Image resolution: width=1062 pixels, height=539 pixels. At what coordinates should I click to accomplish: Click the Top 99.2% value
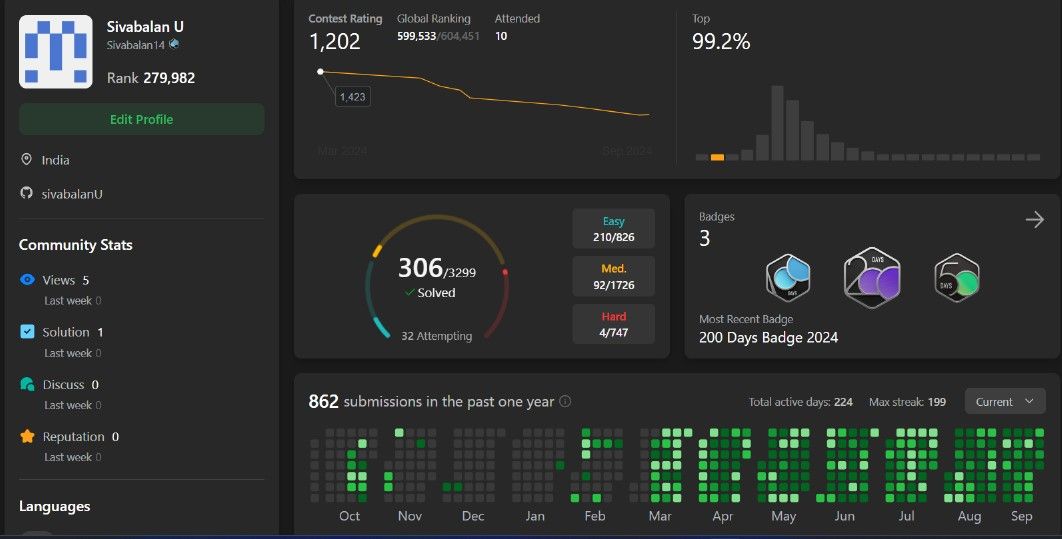point(721,41)
